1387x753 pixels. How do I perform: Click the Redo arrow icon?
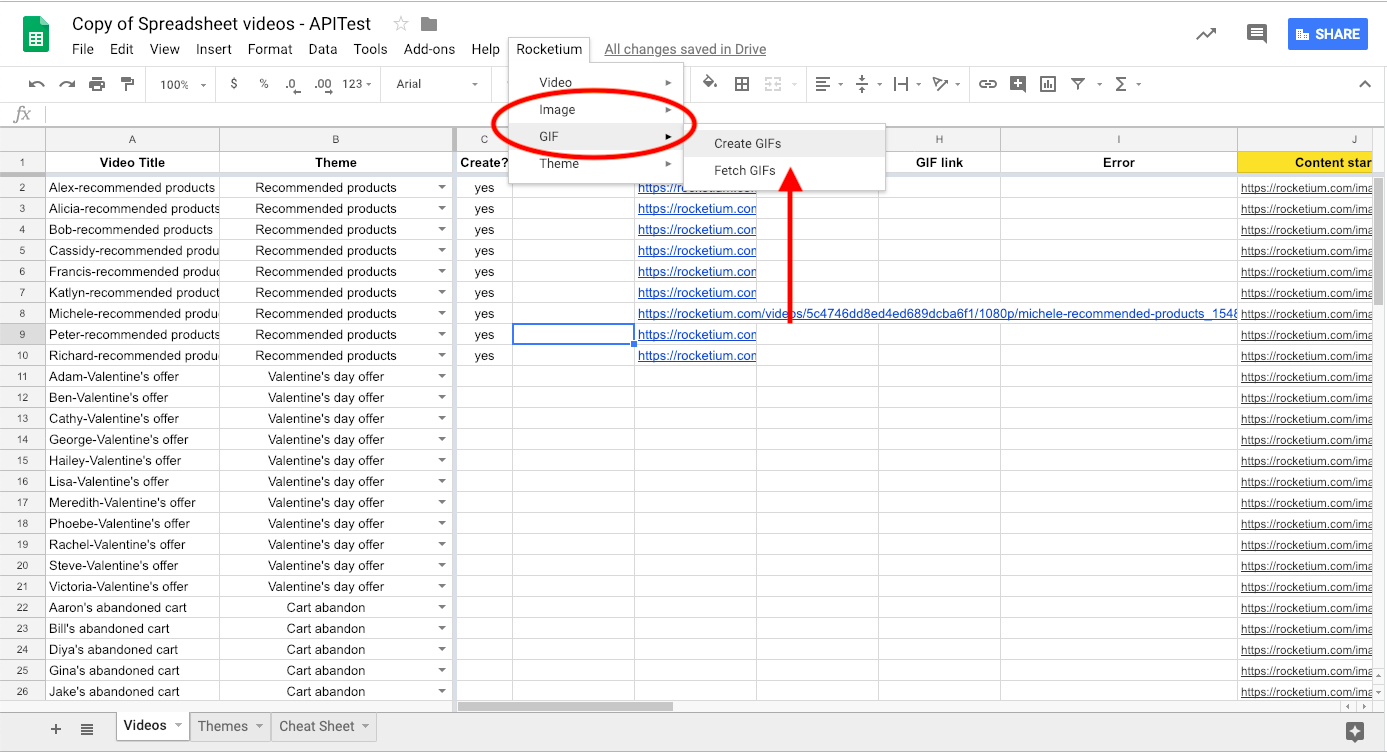67,84
